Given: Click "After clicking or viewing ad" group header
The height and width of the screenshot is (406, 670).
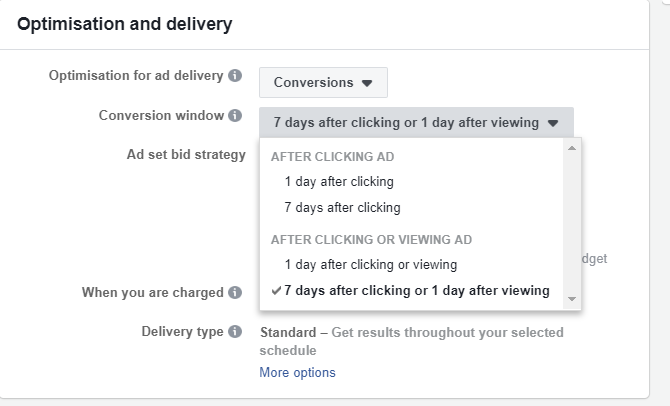Looking at the screenshot, I should coord(371,240).
